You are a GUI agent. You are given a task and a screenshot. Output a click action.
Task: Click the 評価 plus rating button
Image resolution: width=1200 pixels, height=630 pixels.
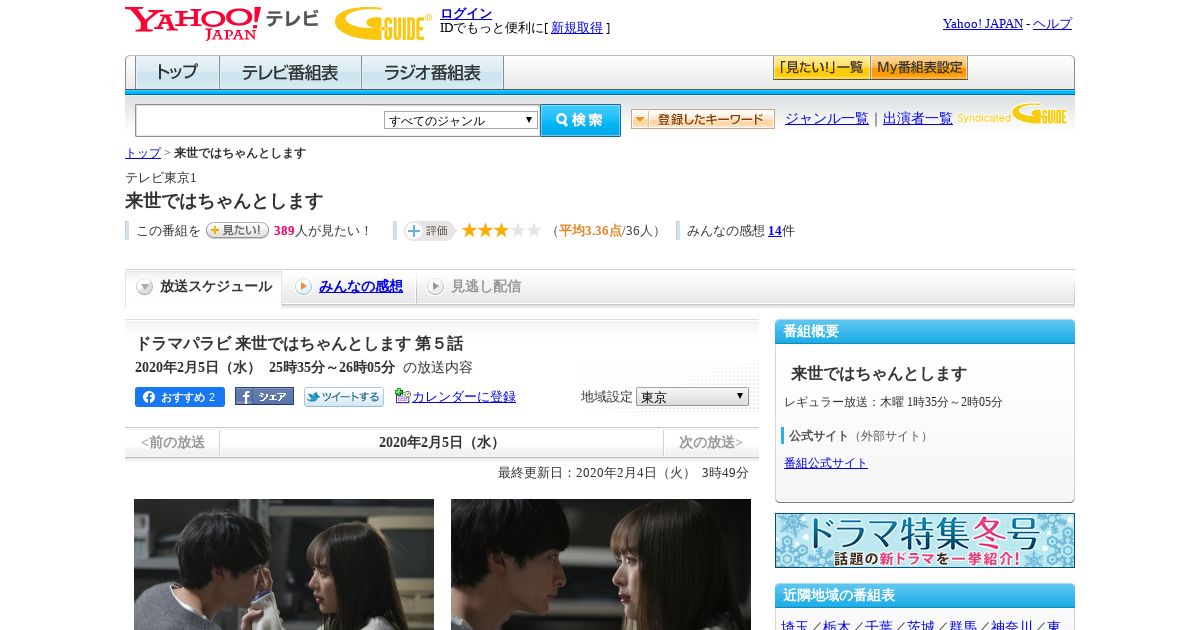pyautogui.click(x=429, y=231)
